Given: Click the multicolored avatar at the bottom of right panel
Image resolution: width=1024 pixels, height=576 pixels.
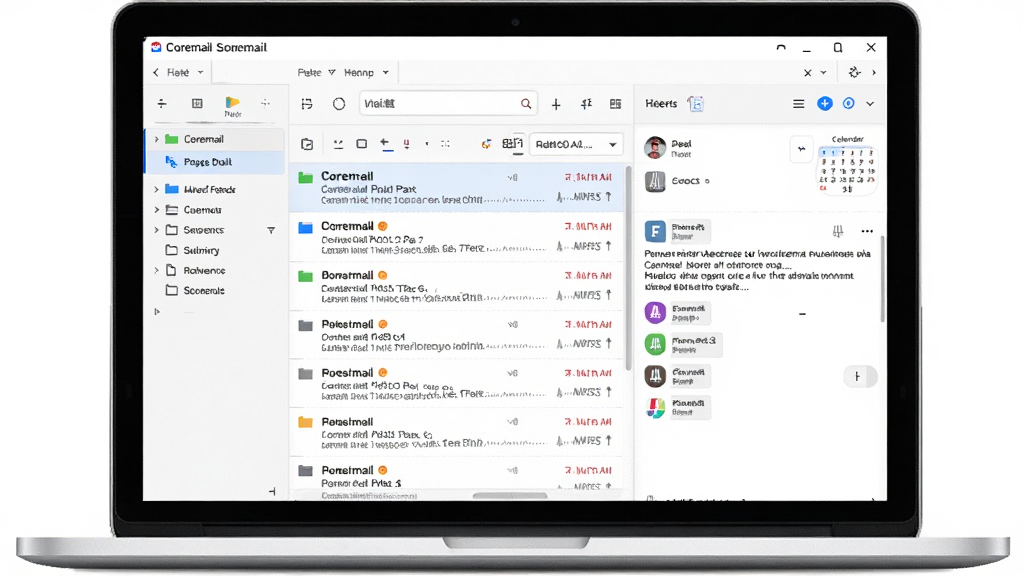Looking at the screenshot, I should pos(655,408).
